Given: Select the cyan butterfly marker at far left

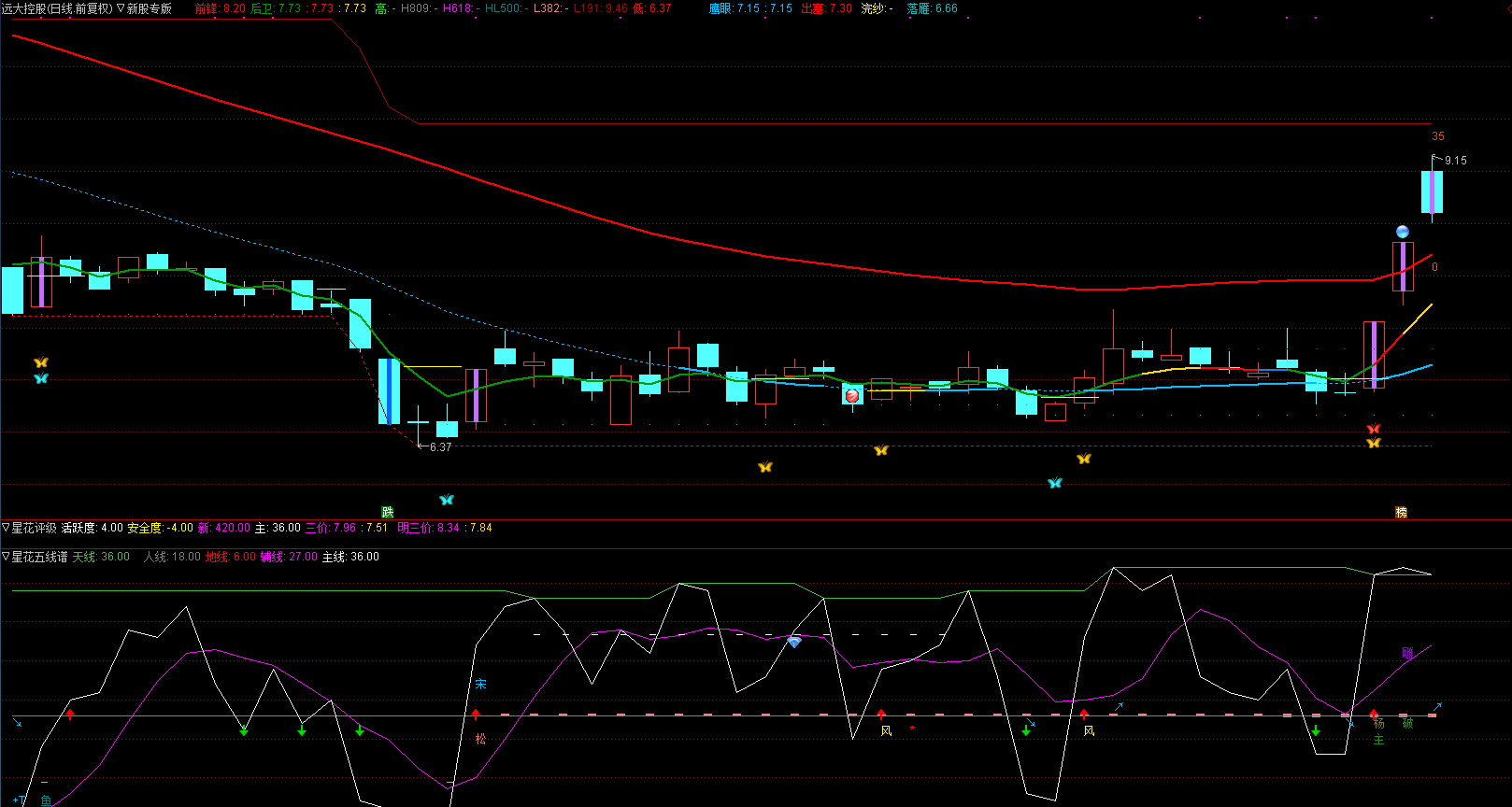Looking at the screenshot, I should tap(40, 378).
